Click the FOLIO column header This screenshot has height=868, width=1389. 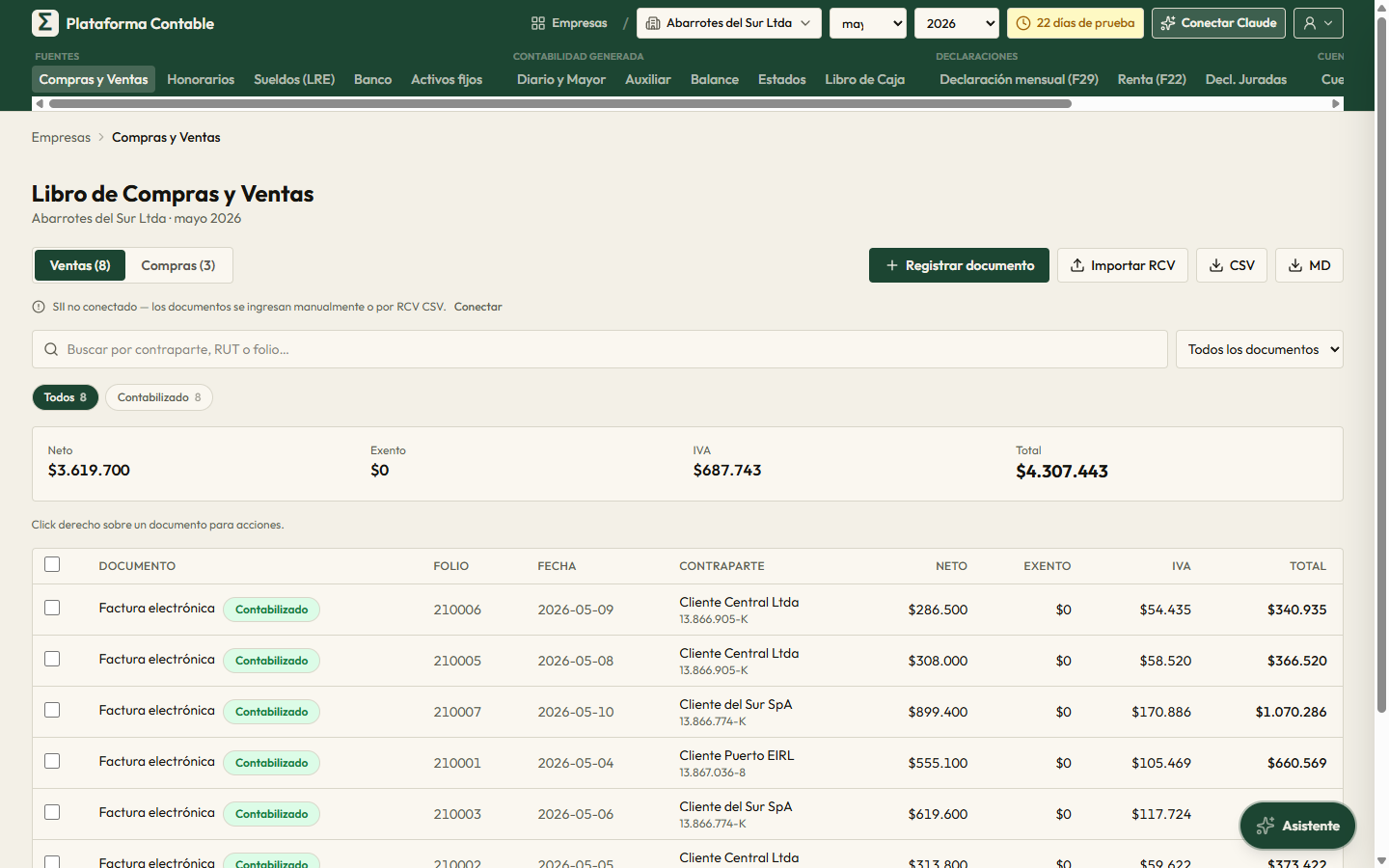tap(450, 566)
